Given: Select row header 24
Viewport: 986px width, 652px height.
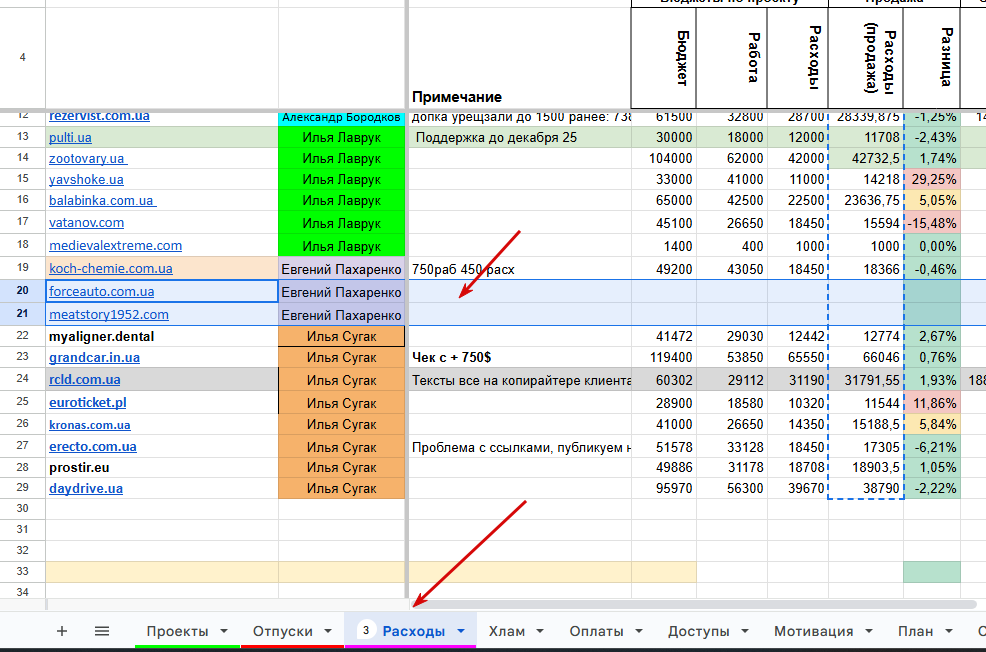Looking at the screenshot, I should click(23, 379).
